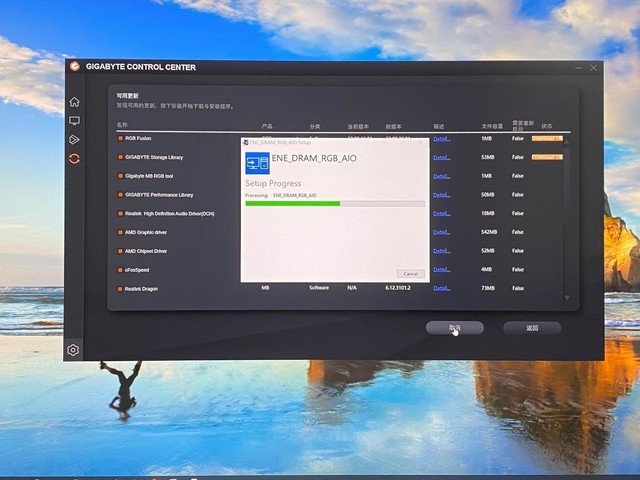Open the Detail link for AMD Graphic driver

441,232
